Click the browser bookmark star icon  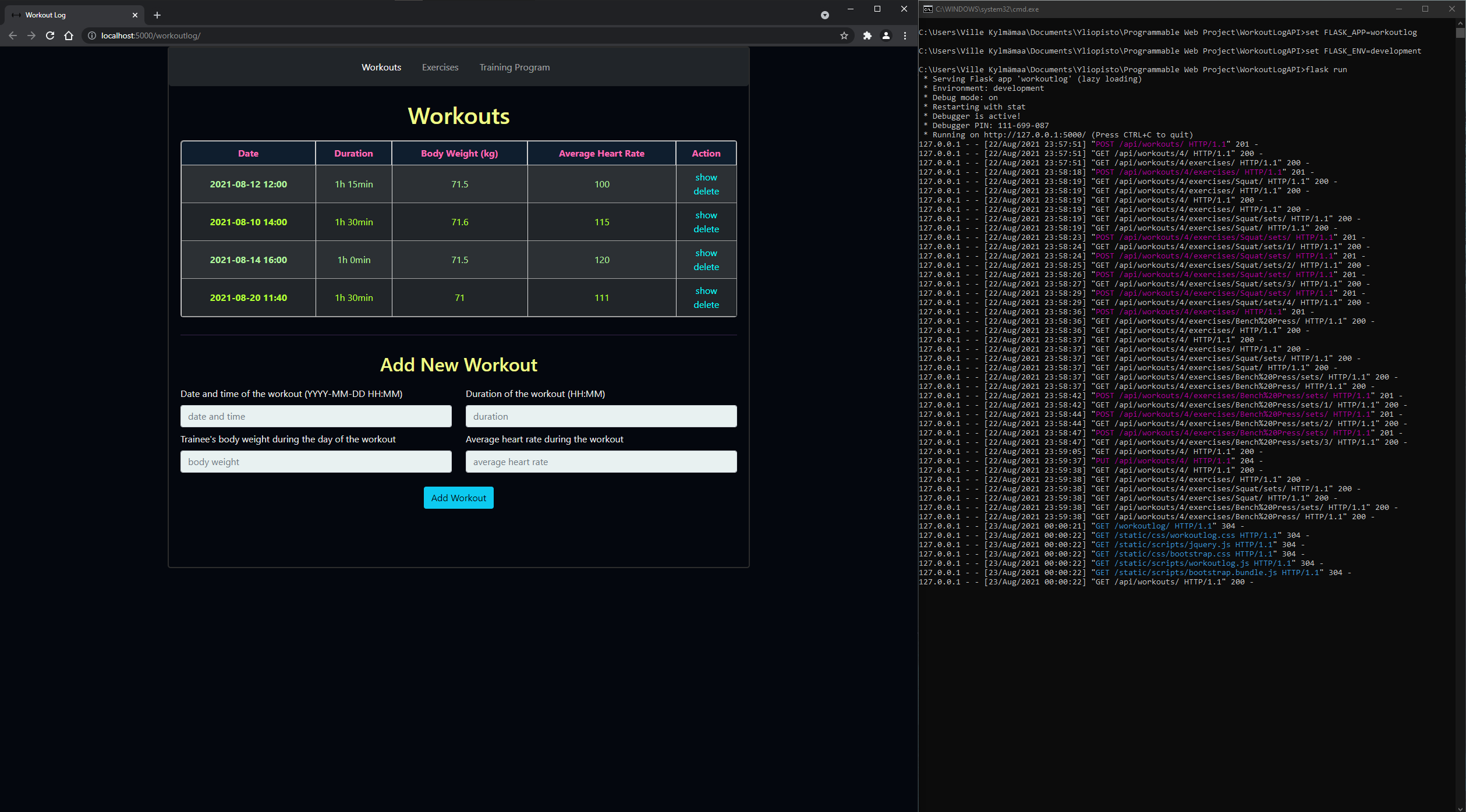tap(843, 35)
